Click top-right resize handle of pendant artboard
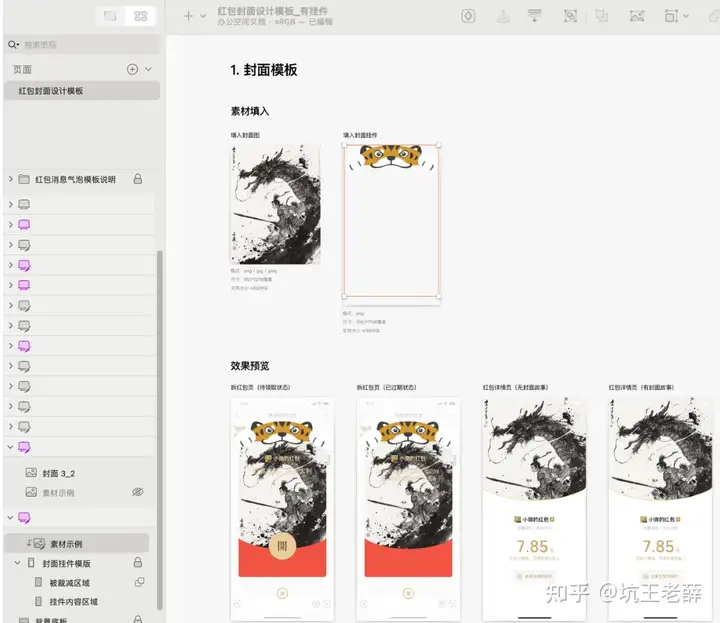 (x=439, y=145)
